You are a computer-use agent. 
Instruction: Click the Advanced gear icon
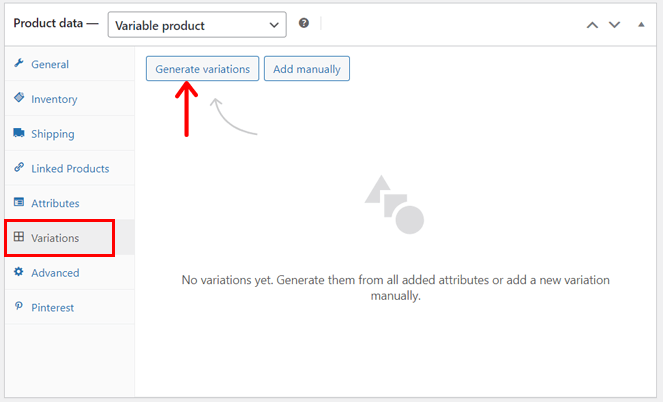tap(19, 272)
